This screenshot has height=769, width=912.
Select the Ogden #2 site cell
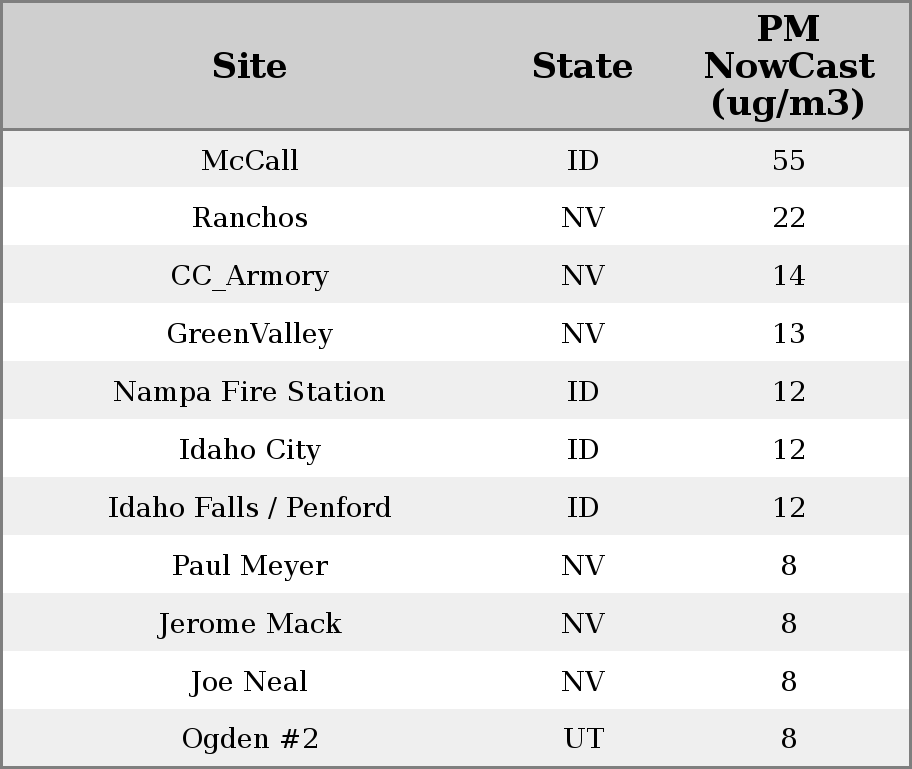pyautogui.click(x=249, y=740)
